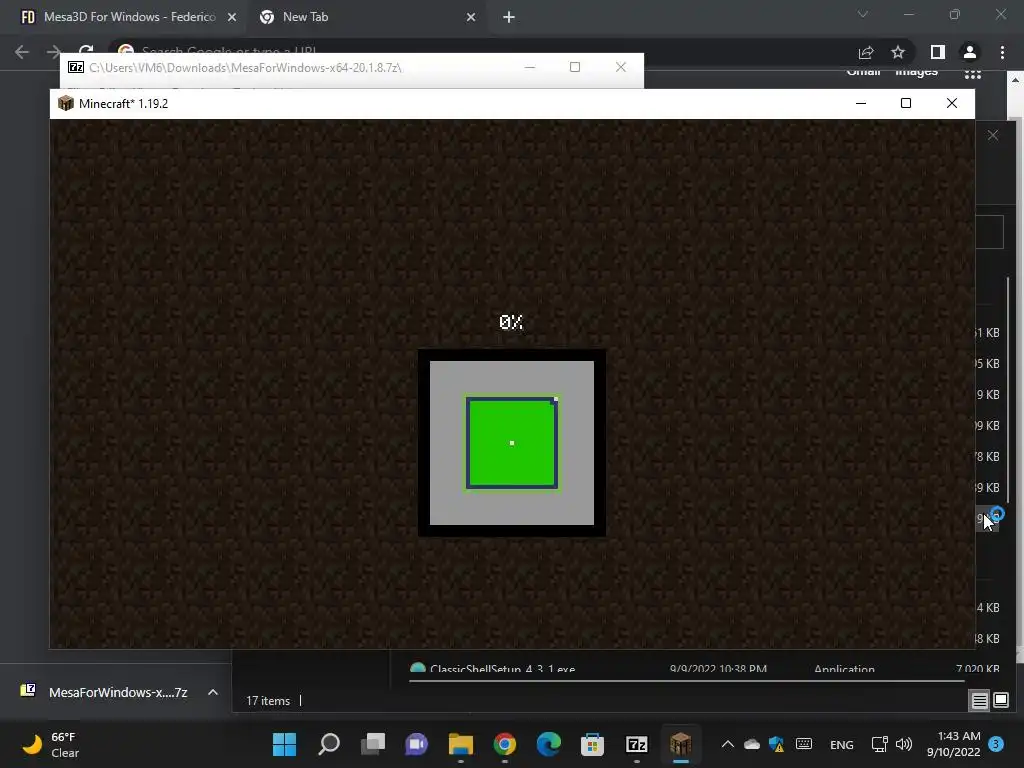The width and height of the screenshot is (1024, 768).
Task: Close the 7-Zip archive window
Action: coord(621,67)
